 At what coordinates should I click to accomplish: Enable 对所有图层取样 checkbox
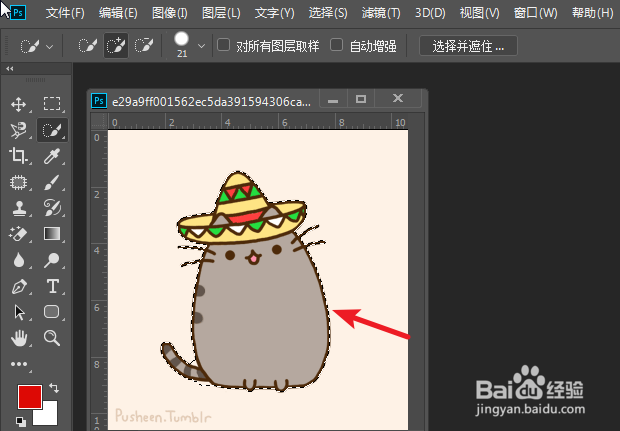(x=224, y=45)
